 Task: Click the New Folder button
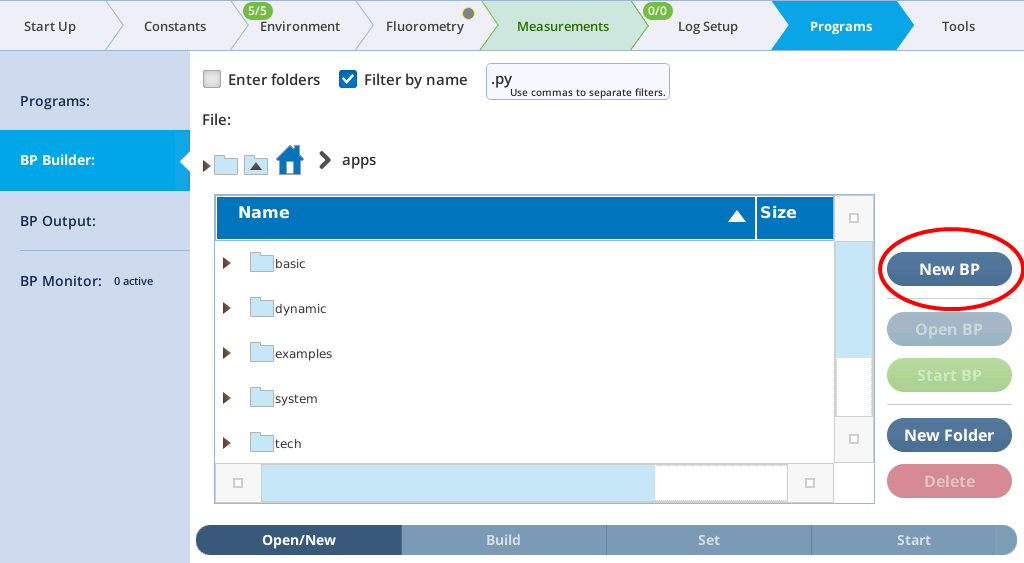coord(949,435)
